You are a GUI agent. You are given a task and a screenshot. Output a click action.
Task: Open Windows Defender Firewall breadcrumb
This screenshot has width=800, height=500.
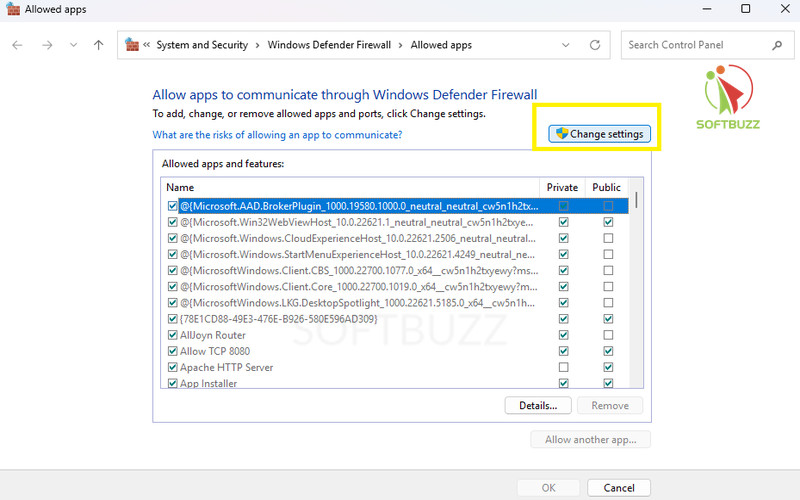(329, 45)
